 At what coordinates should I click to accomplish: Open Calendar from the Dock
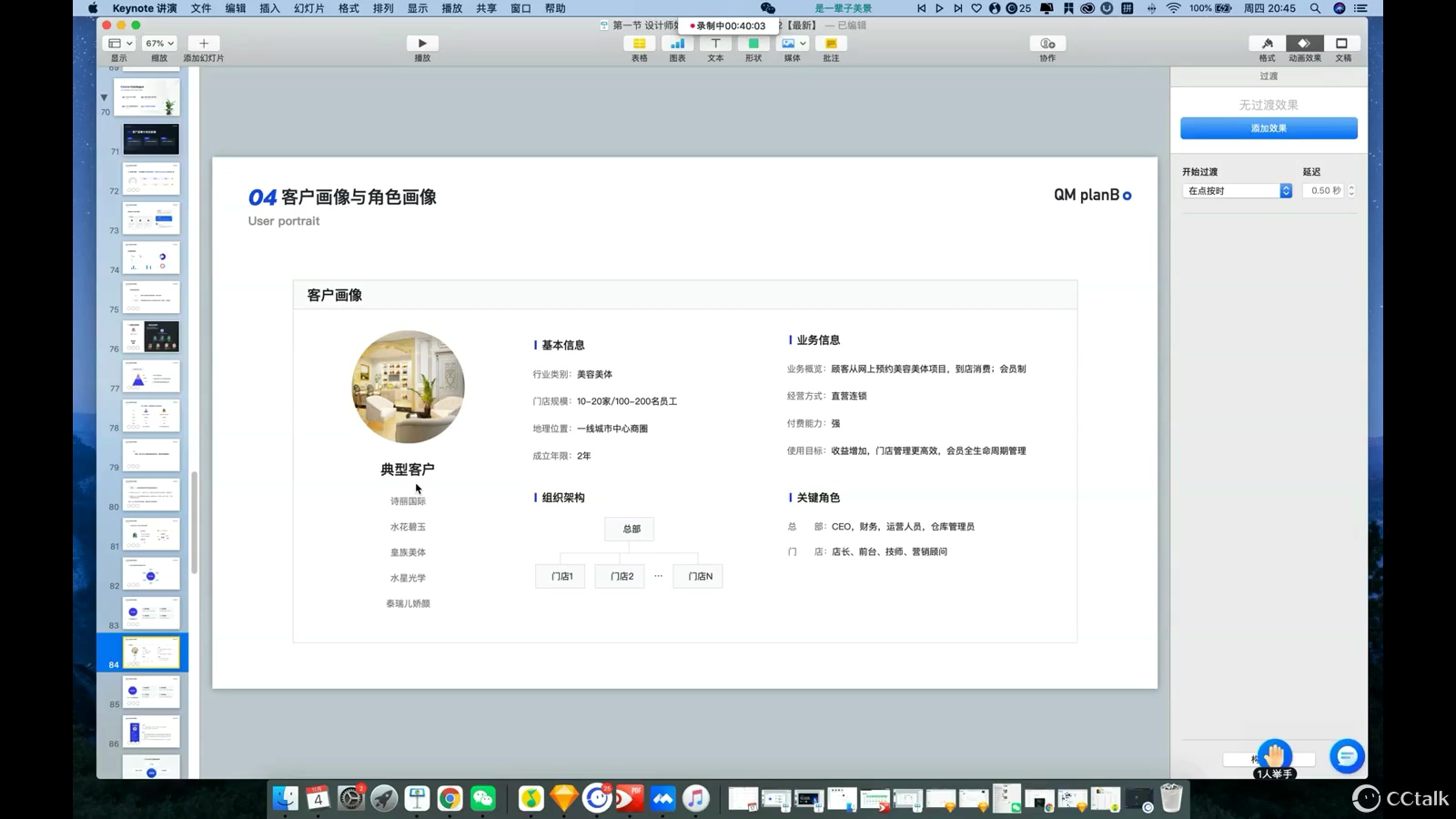[318, 798]
